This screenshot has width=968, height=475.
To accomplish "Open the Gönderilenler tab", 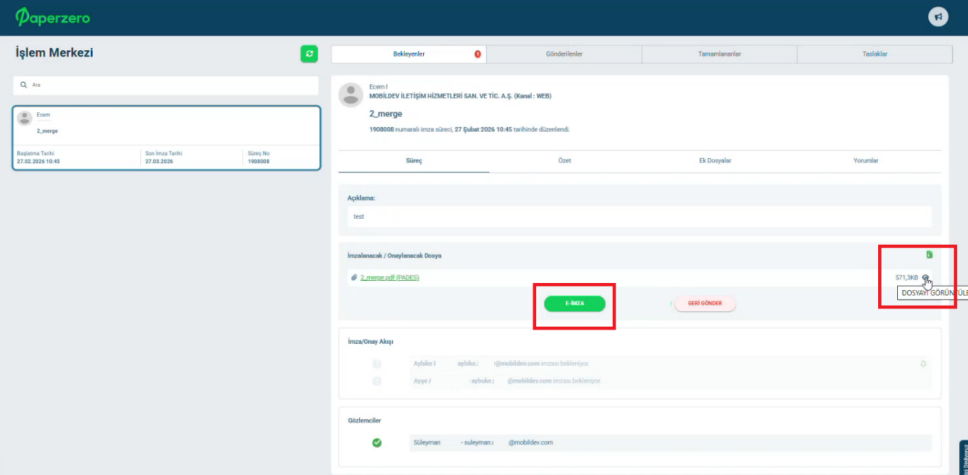I will [562, 54].
